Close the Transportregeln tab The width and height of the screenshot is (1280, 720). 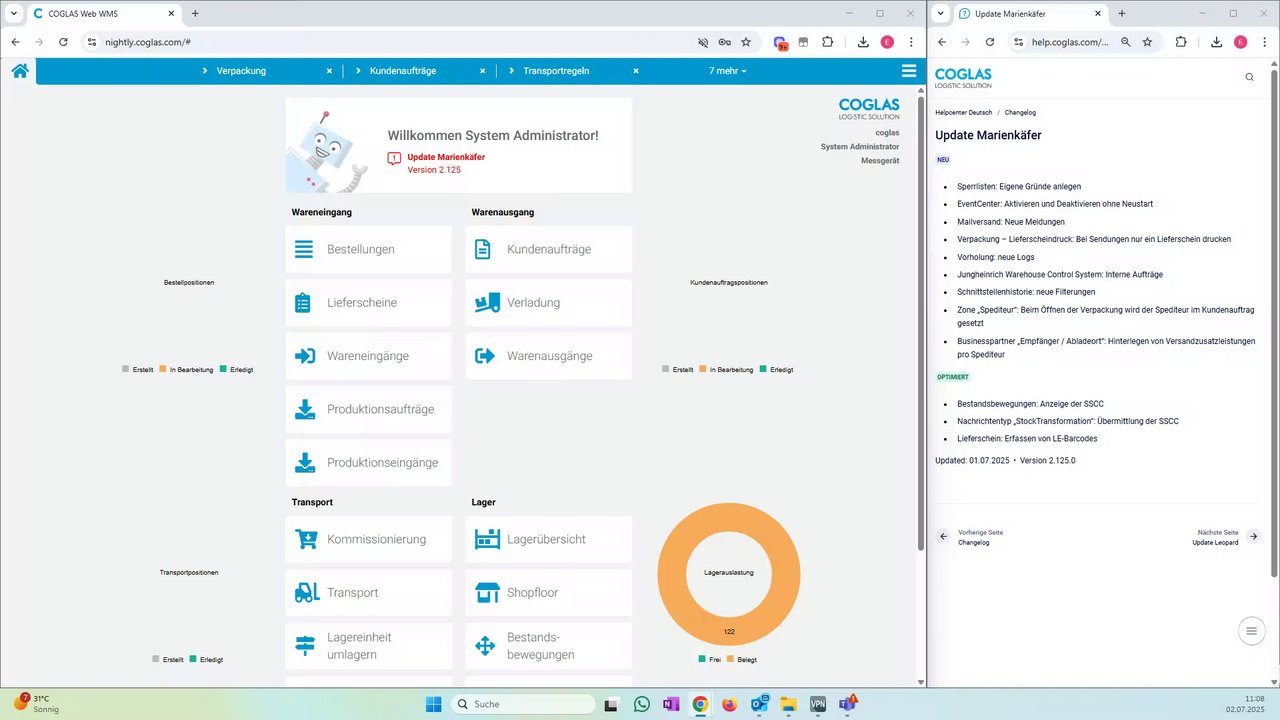pos(635,71)
